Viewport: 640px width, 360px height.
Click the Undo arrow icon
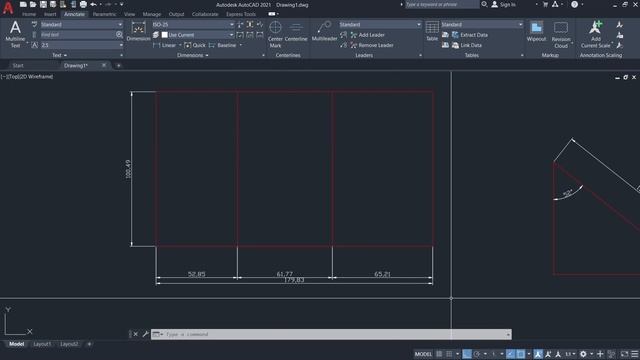[x=93, y=4]
